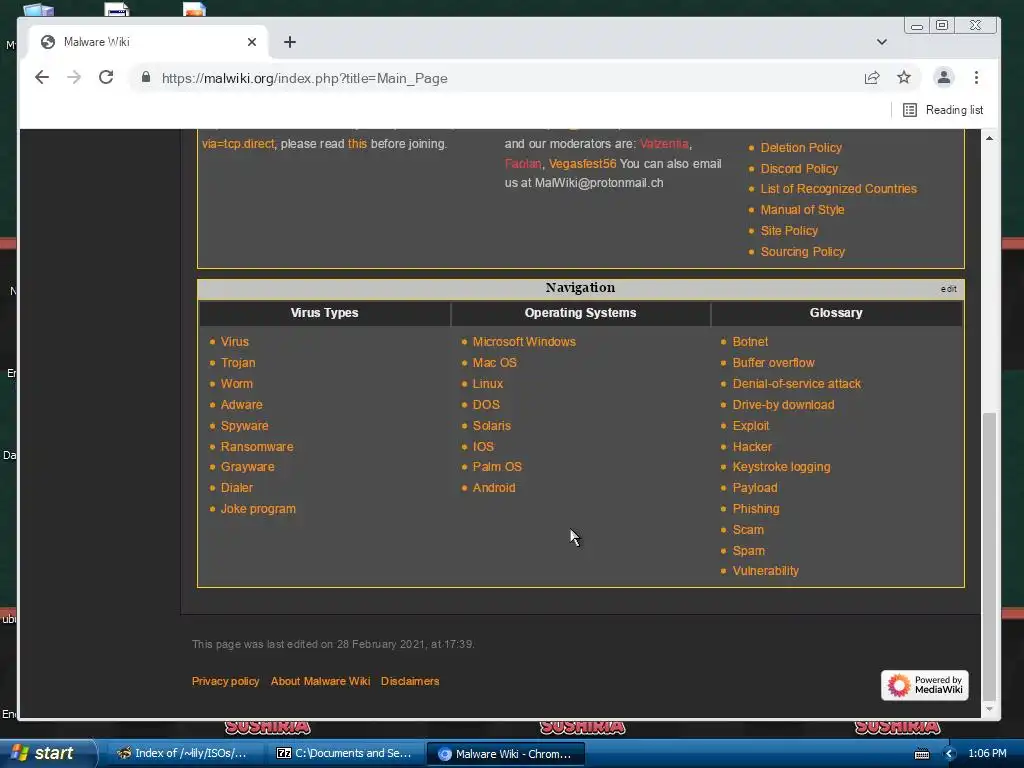Open the Denial-of-service attack link
The width and height of the screenshot is (1024, 768).
(x=796, y=383)
